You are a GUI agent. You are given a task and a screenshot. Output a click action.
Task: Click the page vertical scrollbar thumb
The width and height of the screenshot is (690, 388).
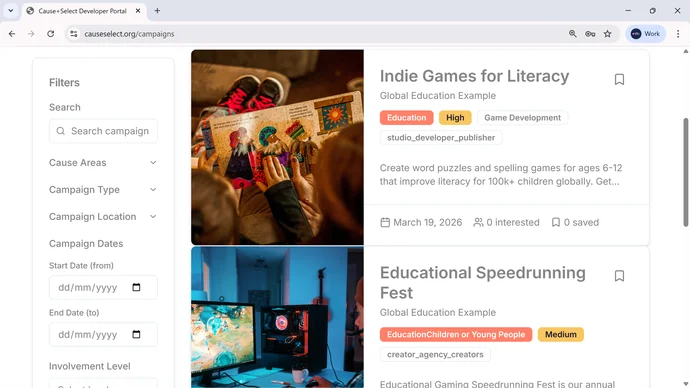pos(686,172)
